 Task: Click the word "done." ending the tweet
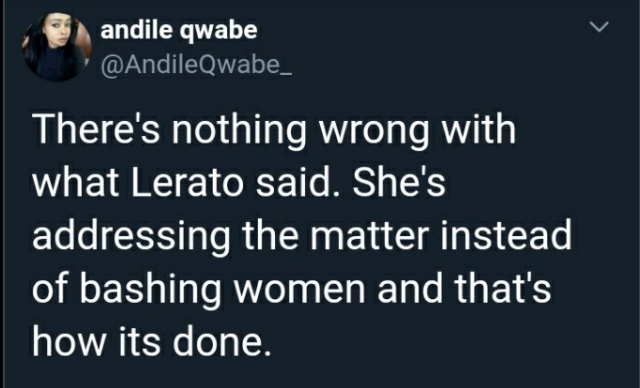[222, 341]
